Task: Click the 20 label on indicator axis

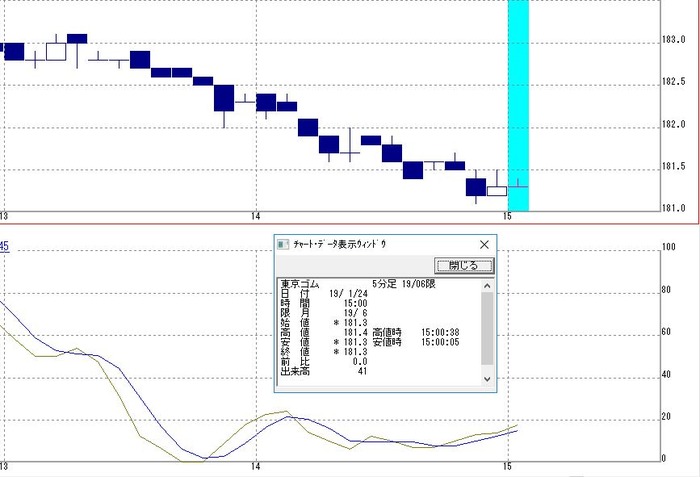Action: click(x=666, y=417)
